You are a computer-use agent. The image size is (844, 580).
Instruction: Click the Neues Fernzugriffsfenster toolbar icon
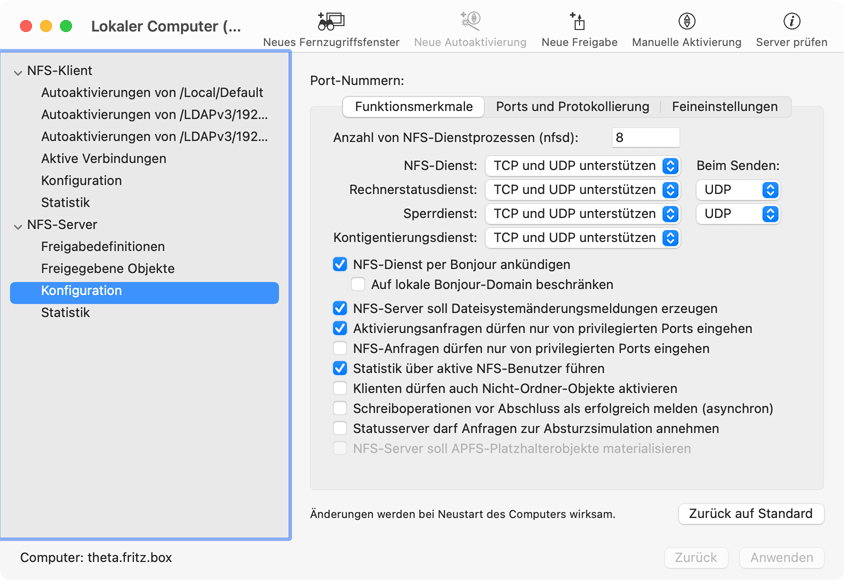[331, 22]
